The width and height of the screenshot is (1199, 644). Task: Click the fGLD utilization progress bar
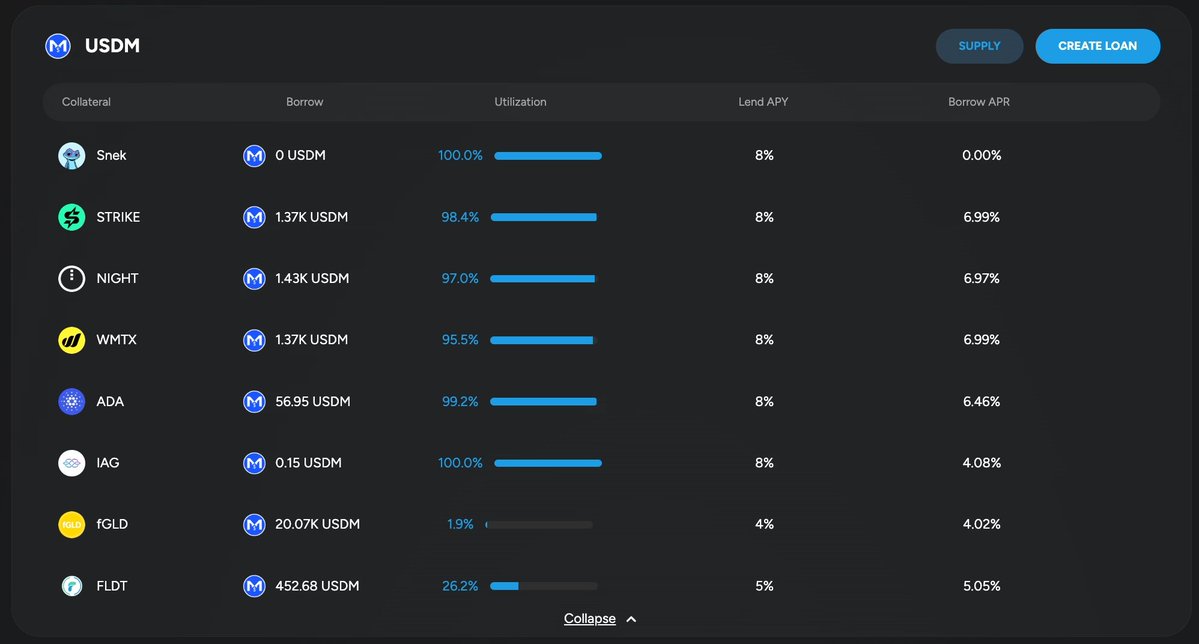[x=539, y=525]
